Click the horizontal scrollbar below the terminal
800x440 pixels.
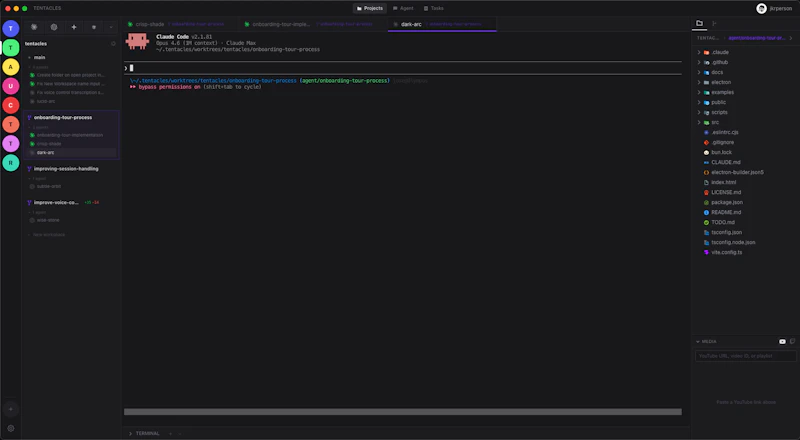tap(403, 411)
